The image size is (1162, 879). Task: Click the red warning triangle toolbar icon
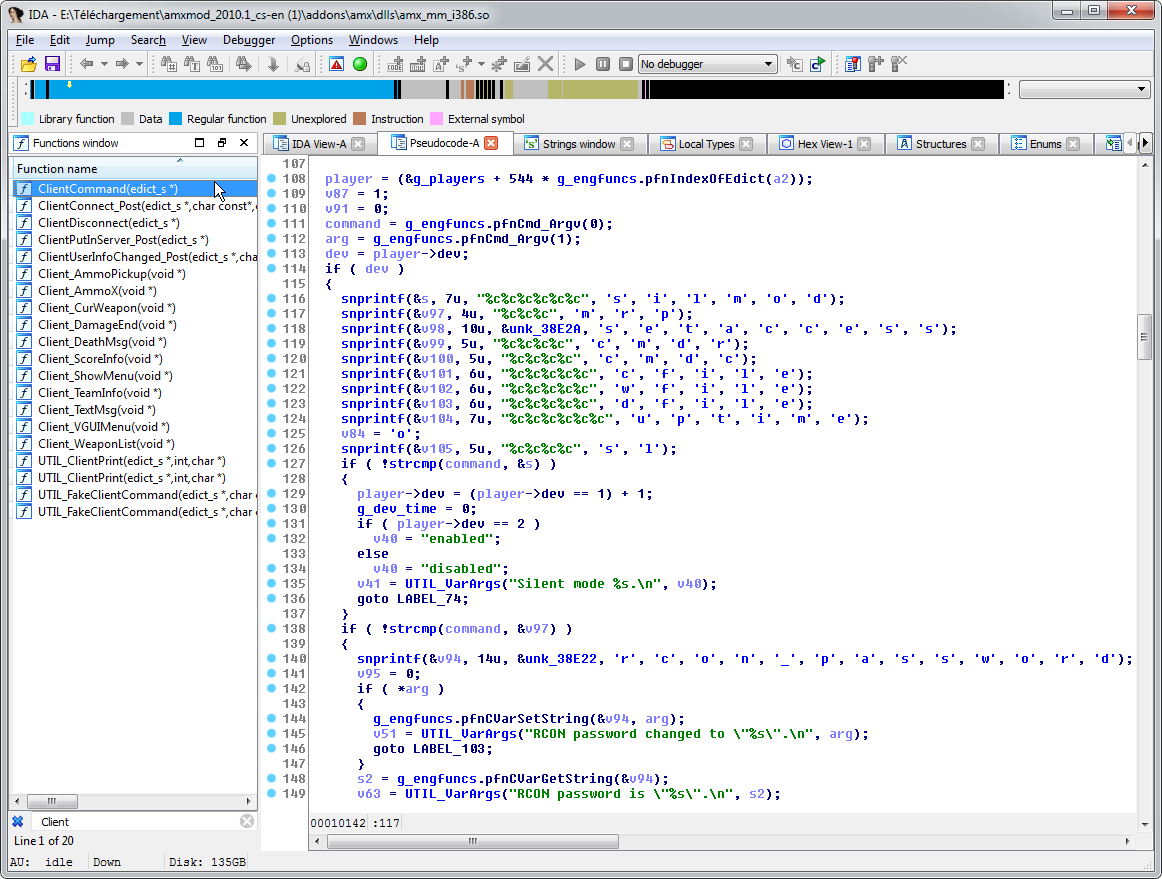337,64
